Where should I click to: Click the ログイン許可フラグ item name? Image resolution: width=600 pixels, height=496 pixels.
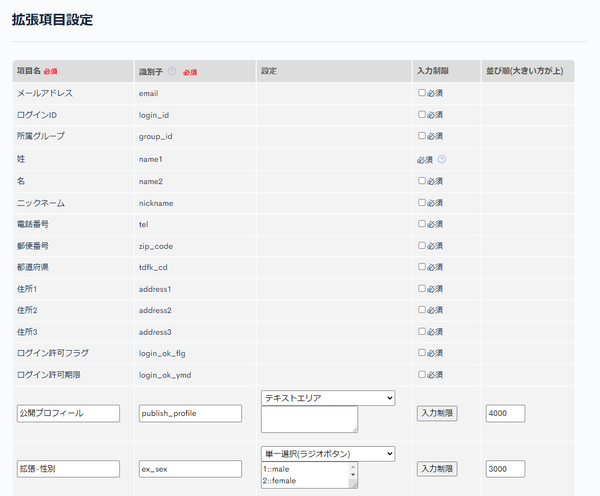tap(53, 353)
